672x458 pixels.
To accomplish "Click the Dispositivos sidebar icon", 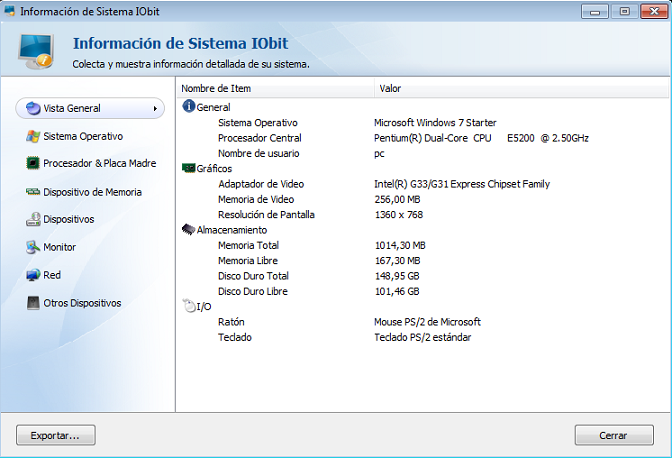I will [x=33, y=219].
